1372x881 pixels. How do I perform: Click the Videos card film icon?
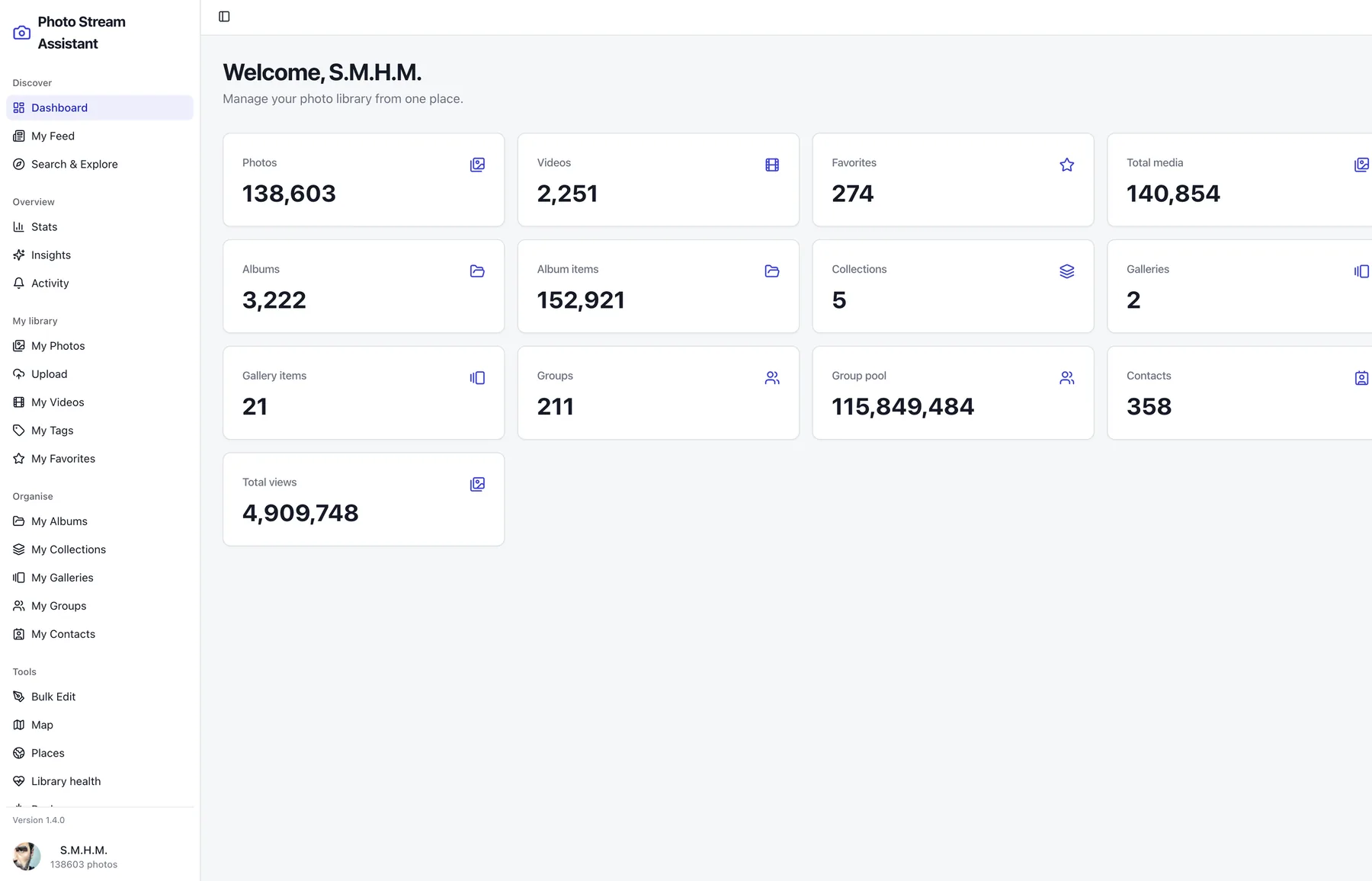pos(772,165)
